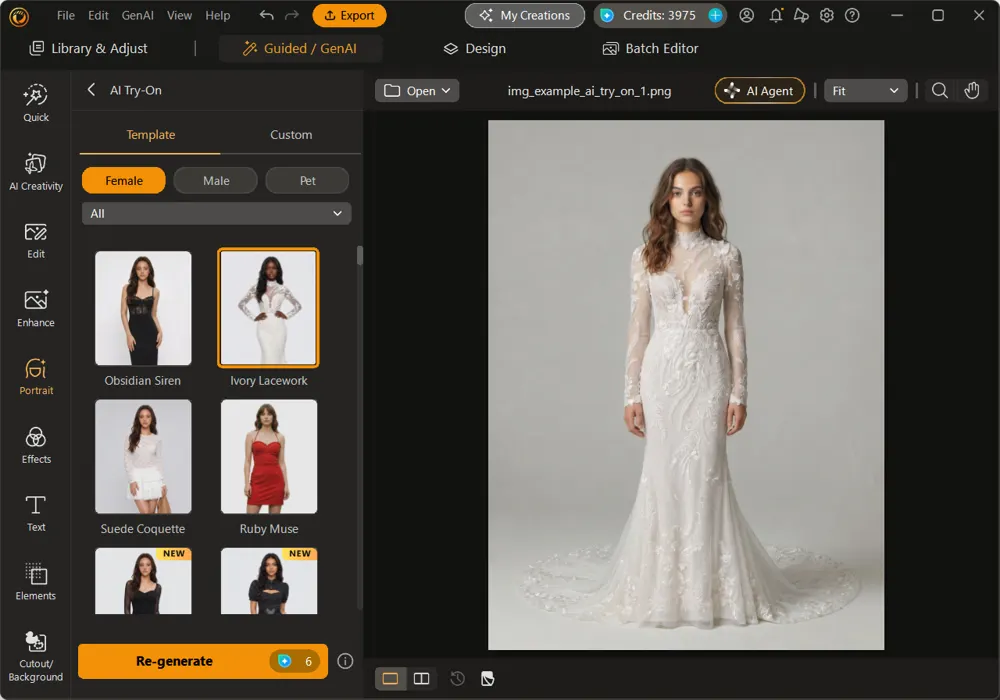1000x700 pixels.
Task: Select the Male category
Action: tap(216, 180)
